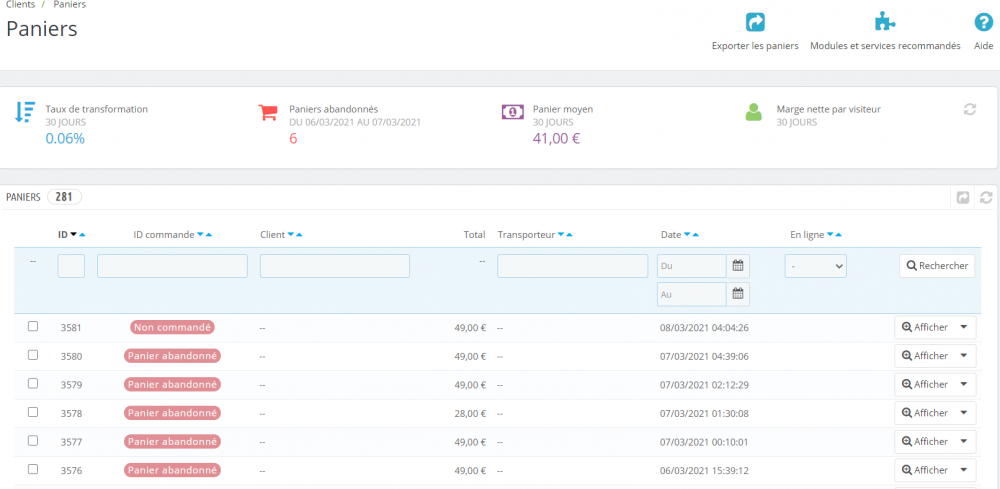Open the Aide help icon

click(x=983, y=23)
